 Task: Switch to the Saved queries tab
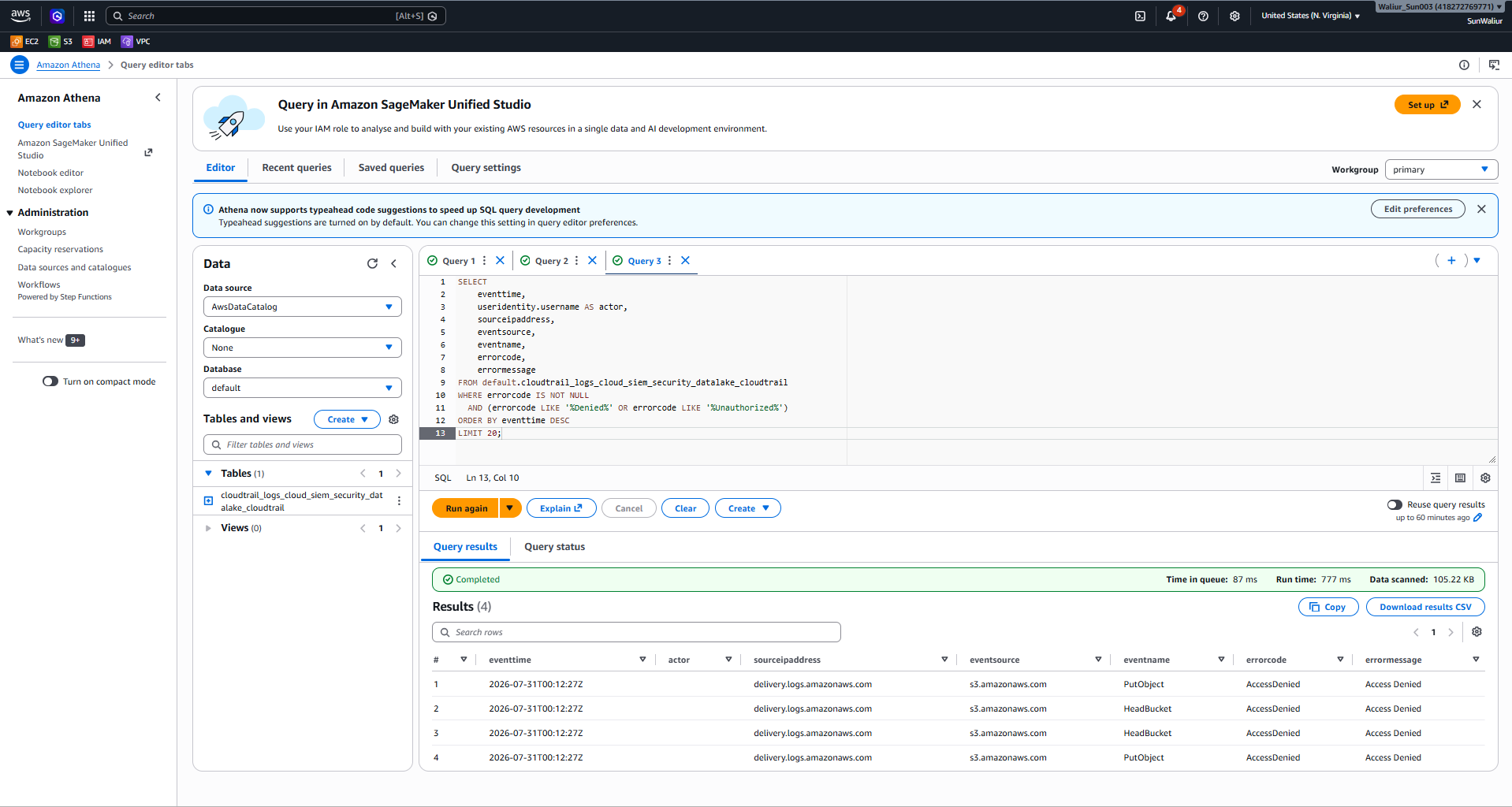tap(391, 168)
